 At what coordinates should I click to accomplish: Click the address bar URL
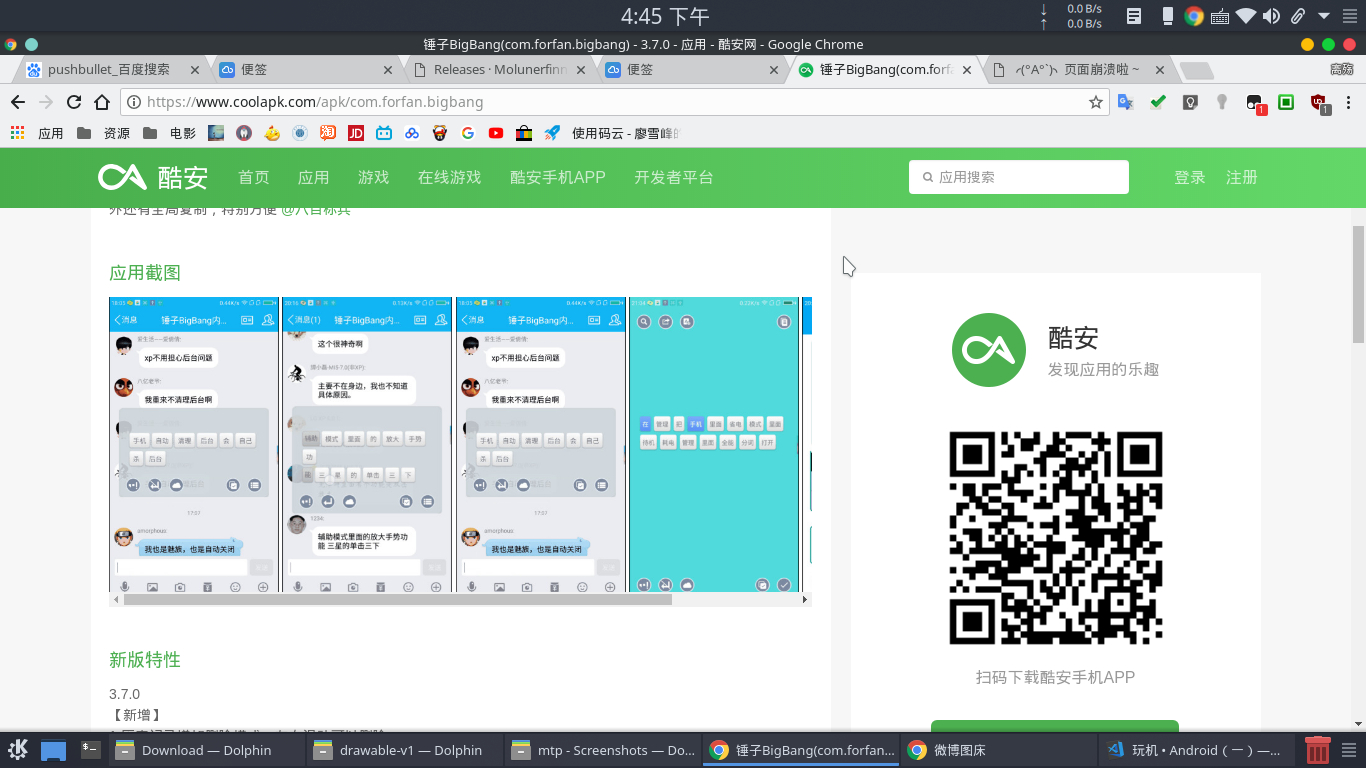[x=315, y=102]
